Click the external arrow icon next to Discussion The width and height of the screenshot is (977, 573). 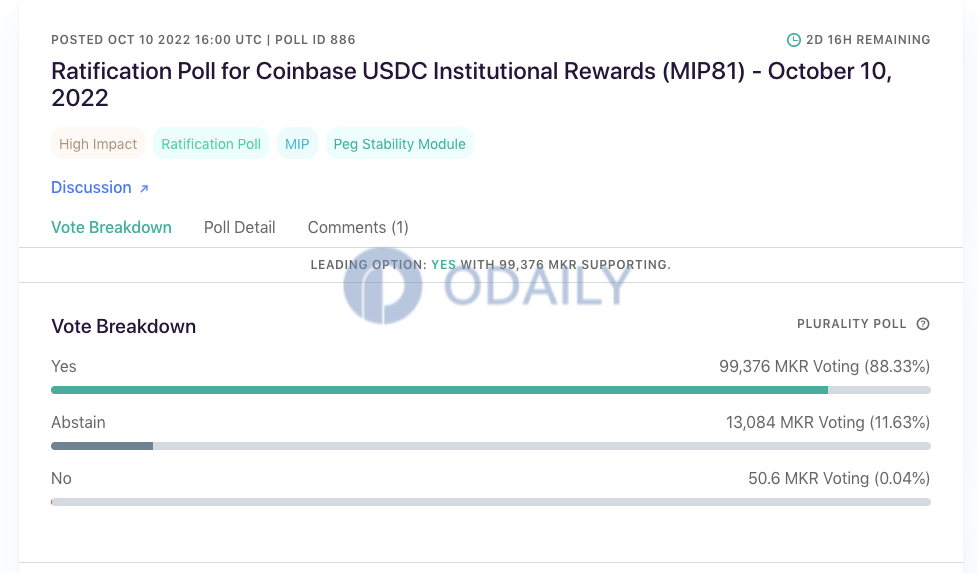point(144,188)
